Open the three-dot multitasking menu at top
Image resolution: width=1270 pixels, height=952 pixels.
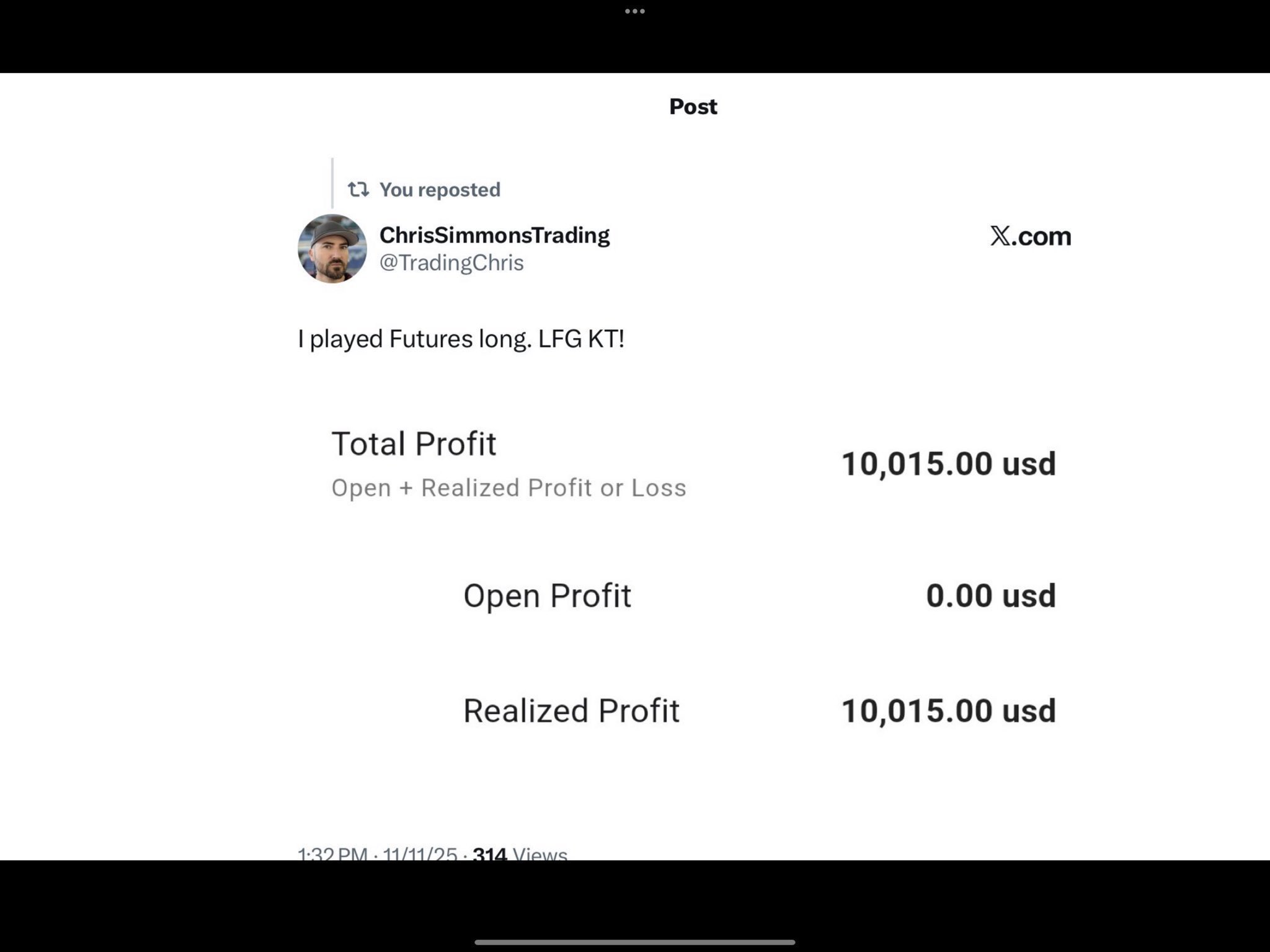click(x=634, y=11)
